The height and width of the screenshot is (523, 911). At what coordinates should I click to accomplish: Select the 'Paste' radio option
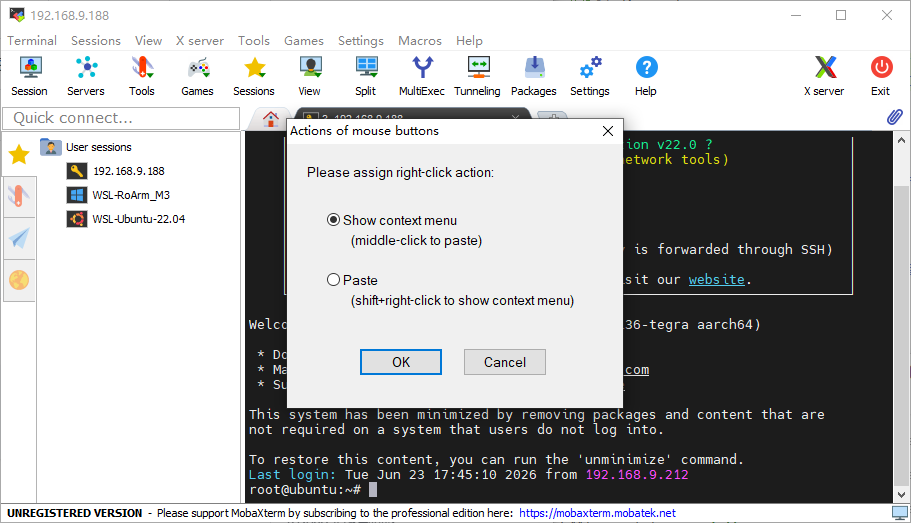333,280
